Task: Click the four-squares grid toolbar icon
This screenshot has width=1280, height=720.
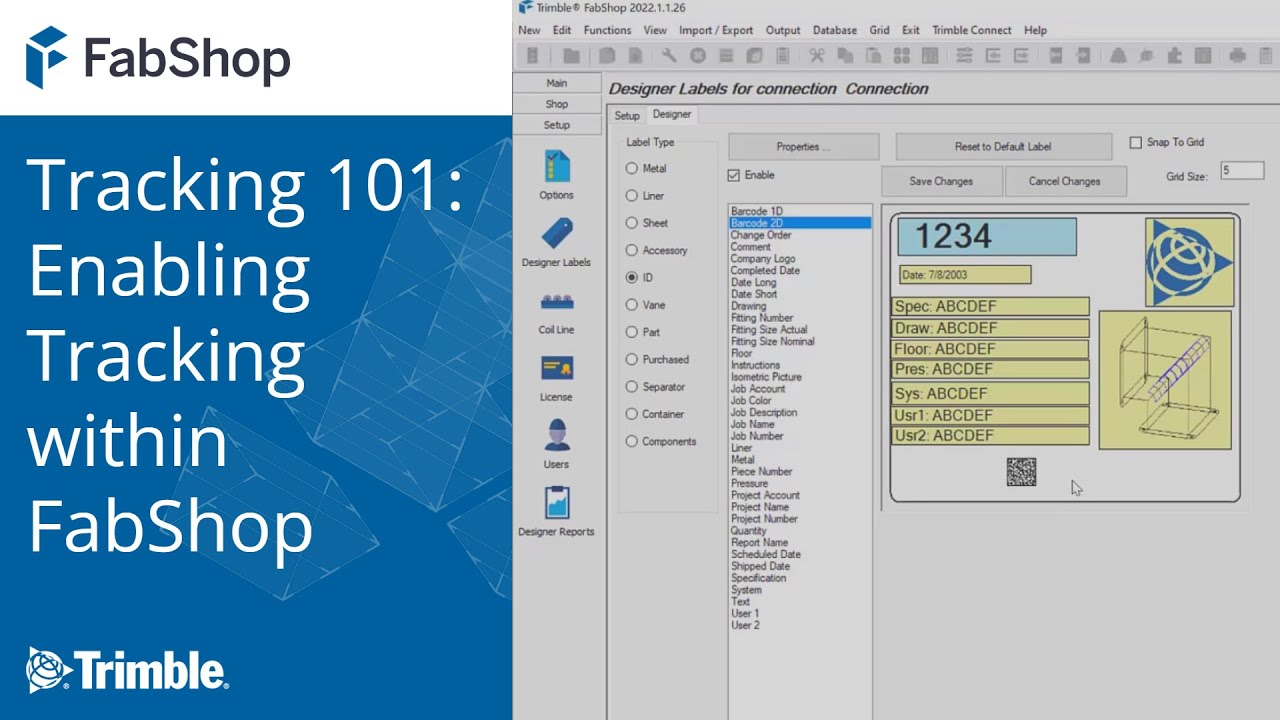Action: [902, 56]
